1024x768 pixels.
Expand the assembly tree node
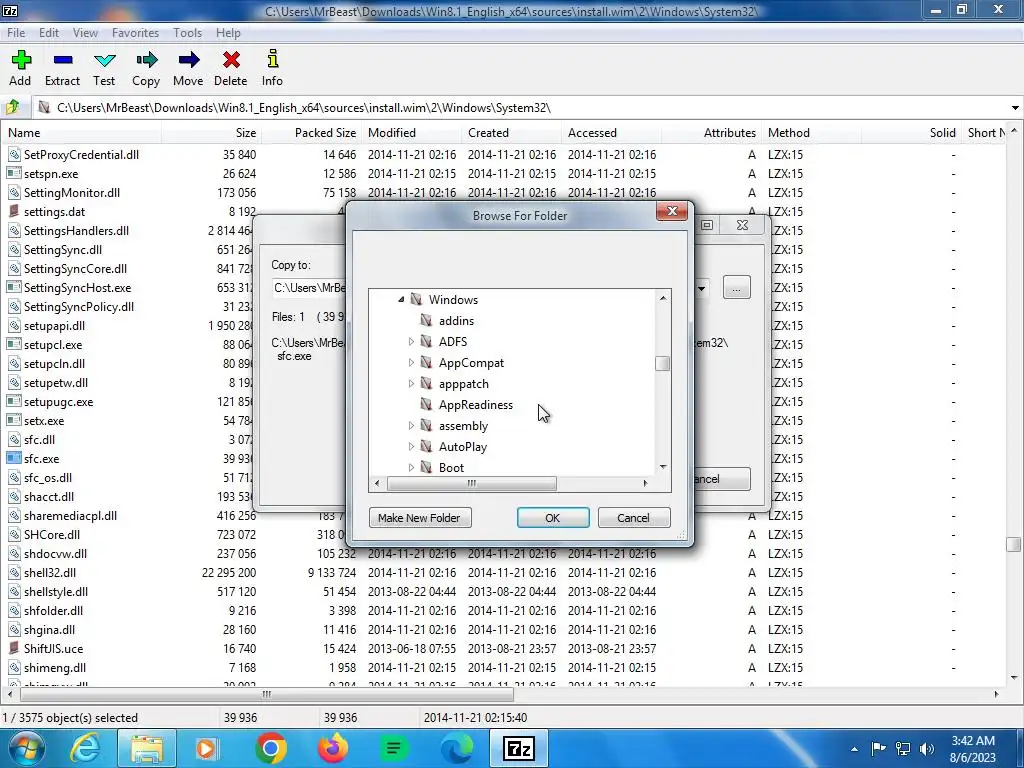click(x=411, y=426)
